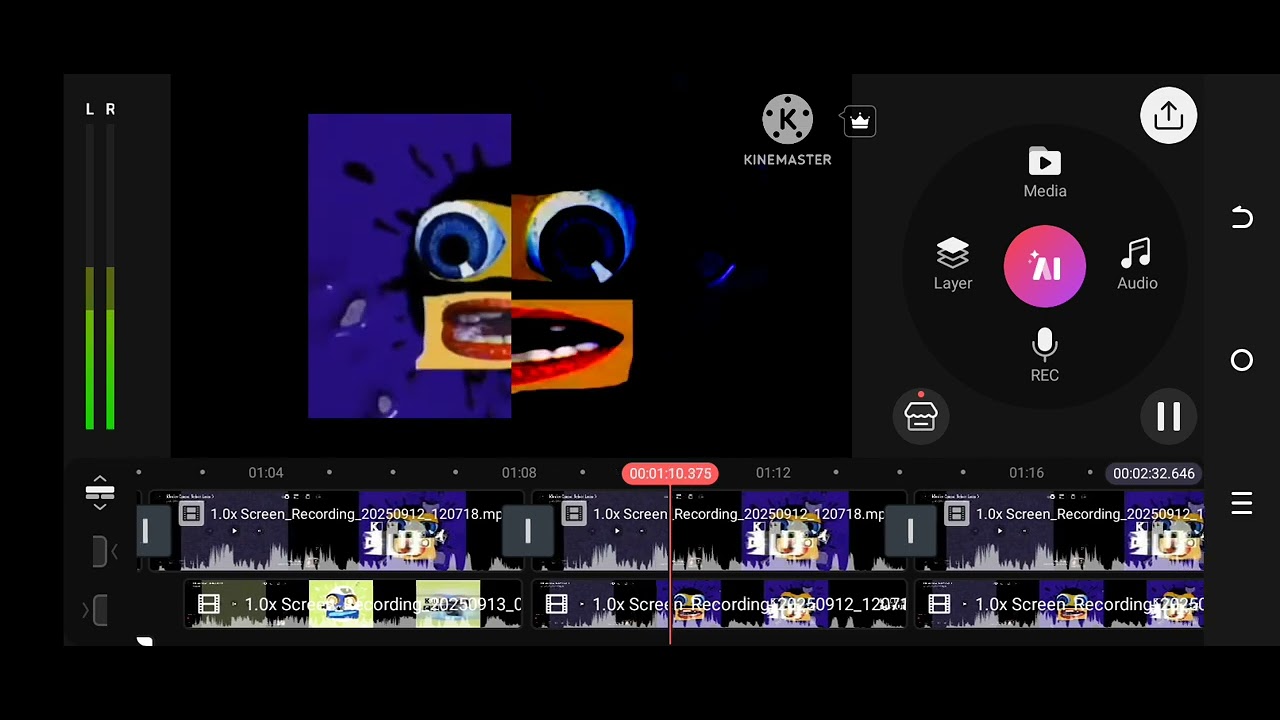
Task: Open the Android recent apps icon
Action: (x=1241, y=503)
